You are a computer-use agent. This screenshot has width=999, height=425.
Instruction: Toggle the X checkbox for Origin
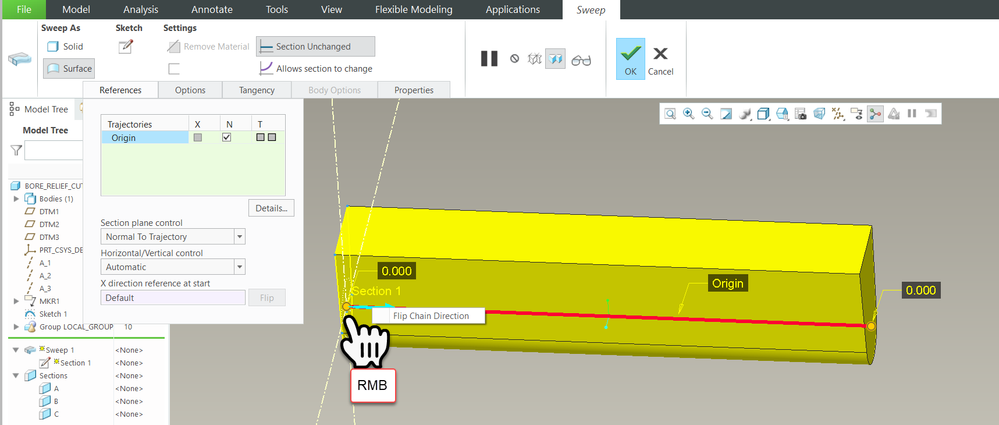[x=198, y=138]
